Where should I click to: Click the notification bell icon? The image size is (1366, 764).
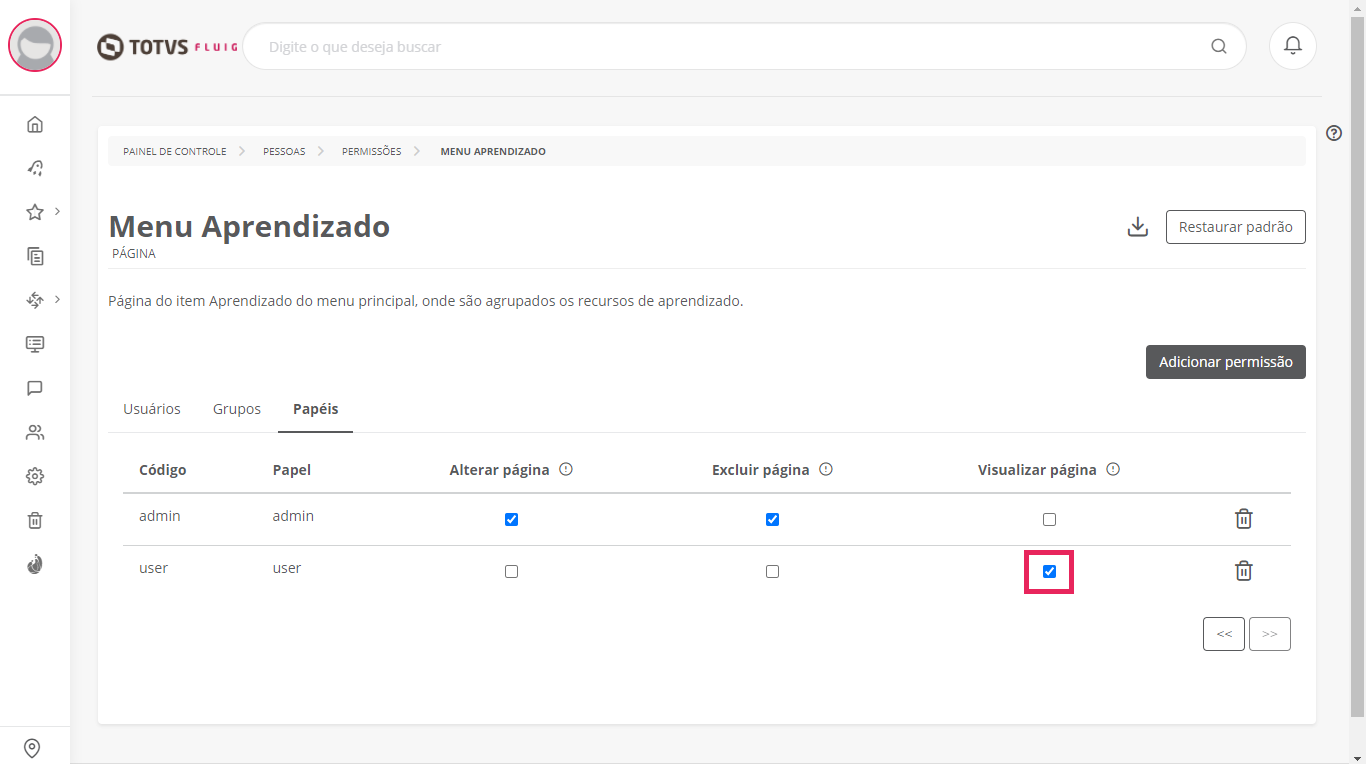(x=1292, y=46)
